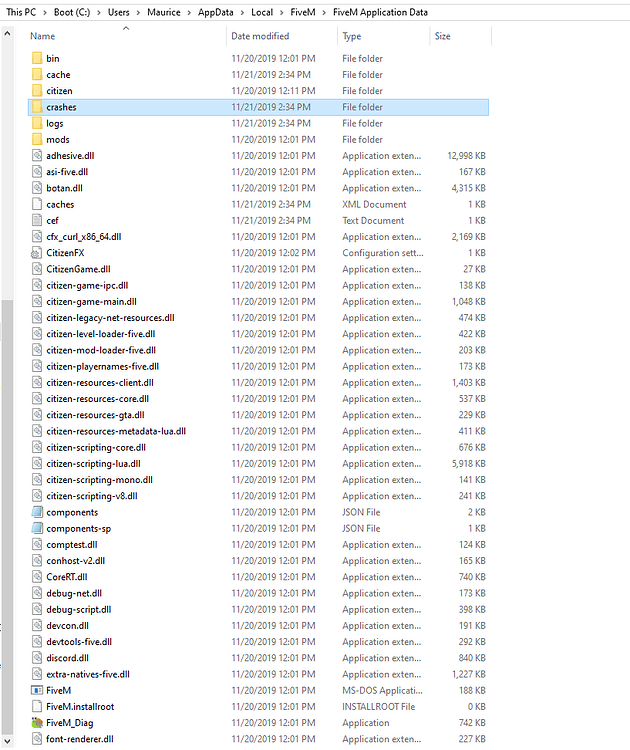
Task: Click the components JSON file icon
Action: tap(37, 512)
